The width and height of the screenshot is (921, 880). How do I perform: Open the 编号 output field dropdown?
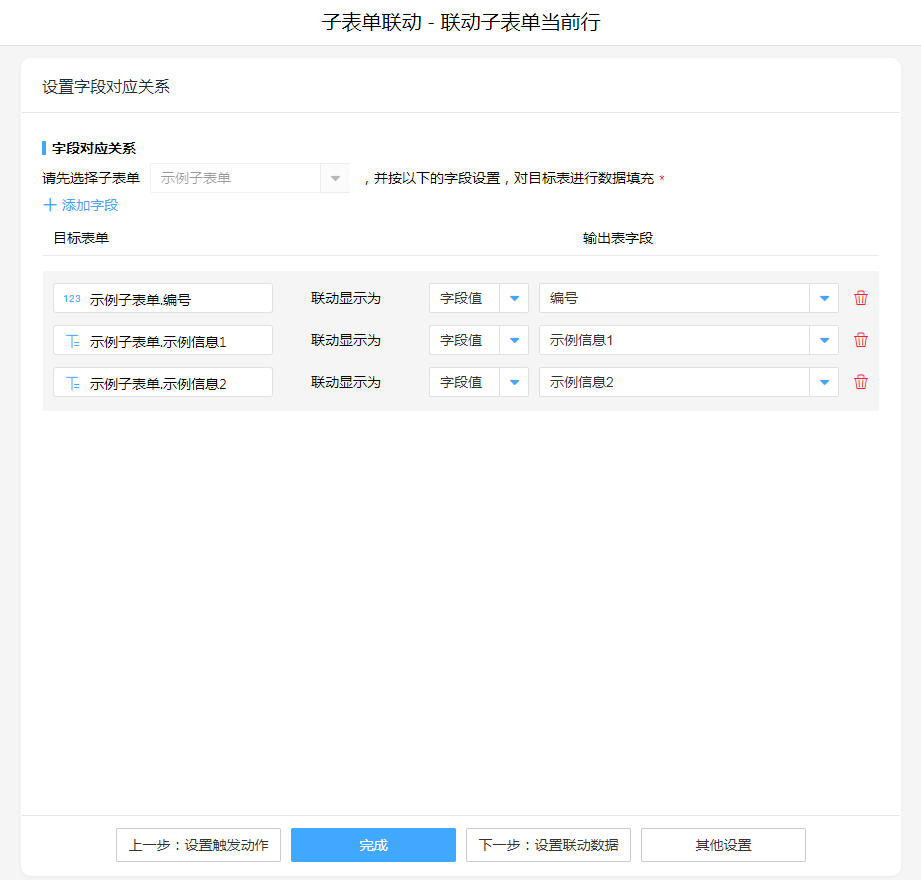coord(824,298)
